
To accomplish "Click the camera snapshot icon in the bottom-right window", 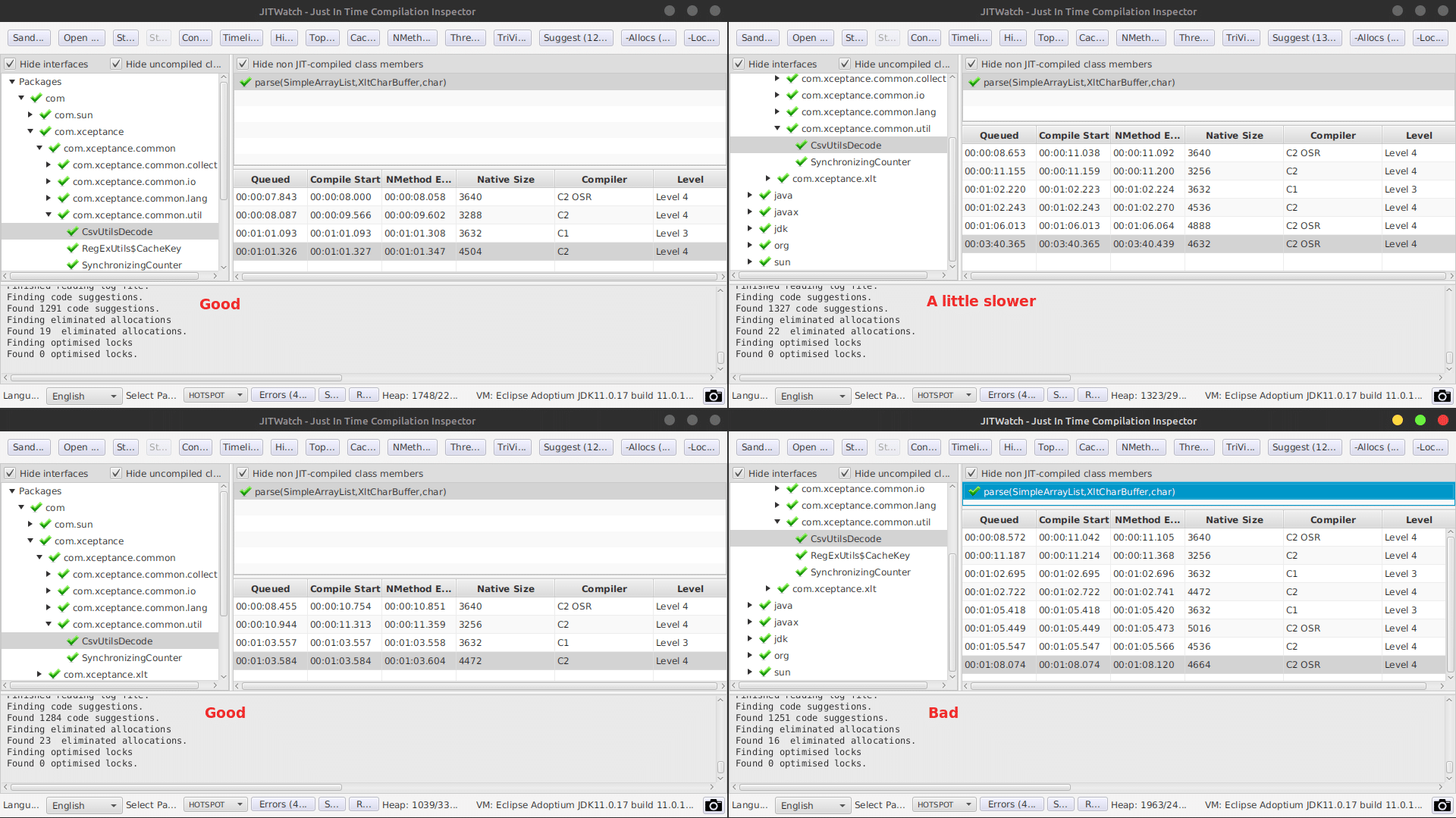I will [x=1442, y=805].
